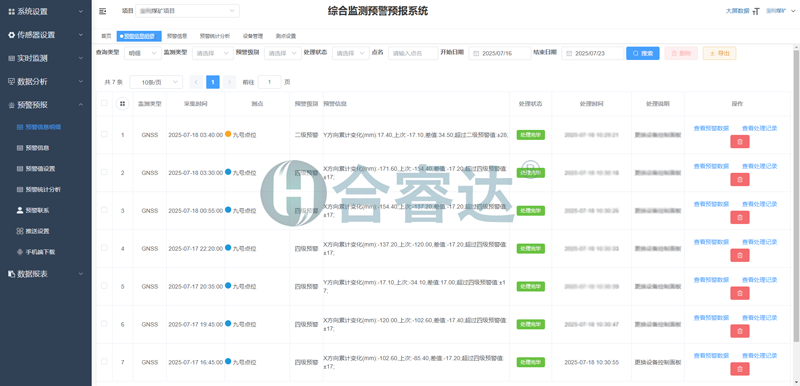Delete row 7 using its red trash icon

pyautogui.click(x=740, y=369)
